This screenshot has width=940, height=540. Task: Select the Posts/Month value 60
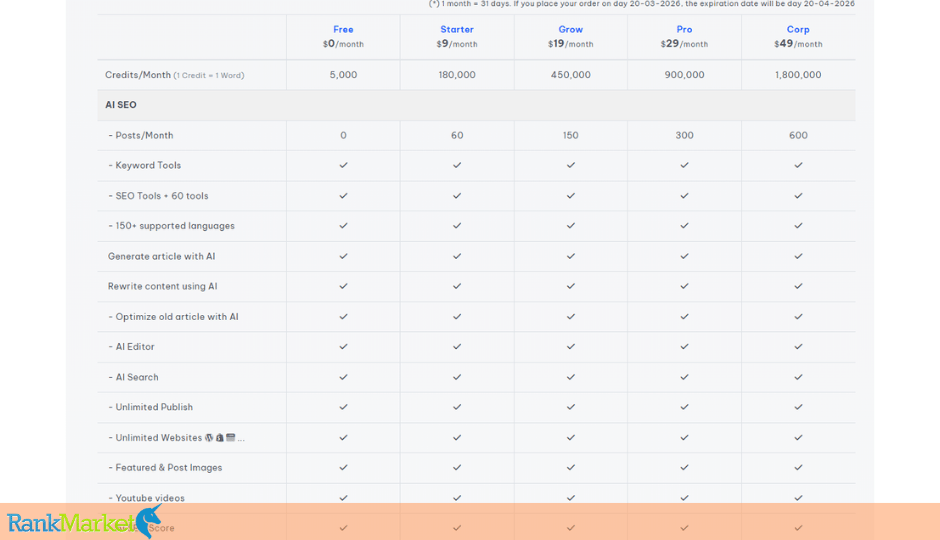(x=457, y=135)
